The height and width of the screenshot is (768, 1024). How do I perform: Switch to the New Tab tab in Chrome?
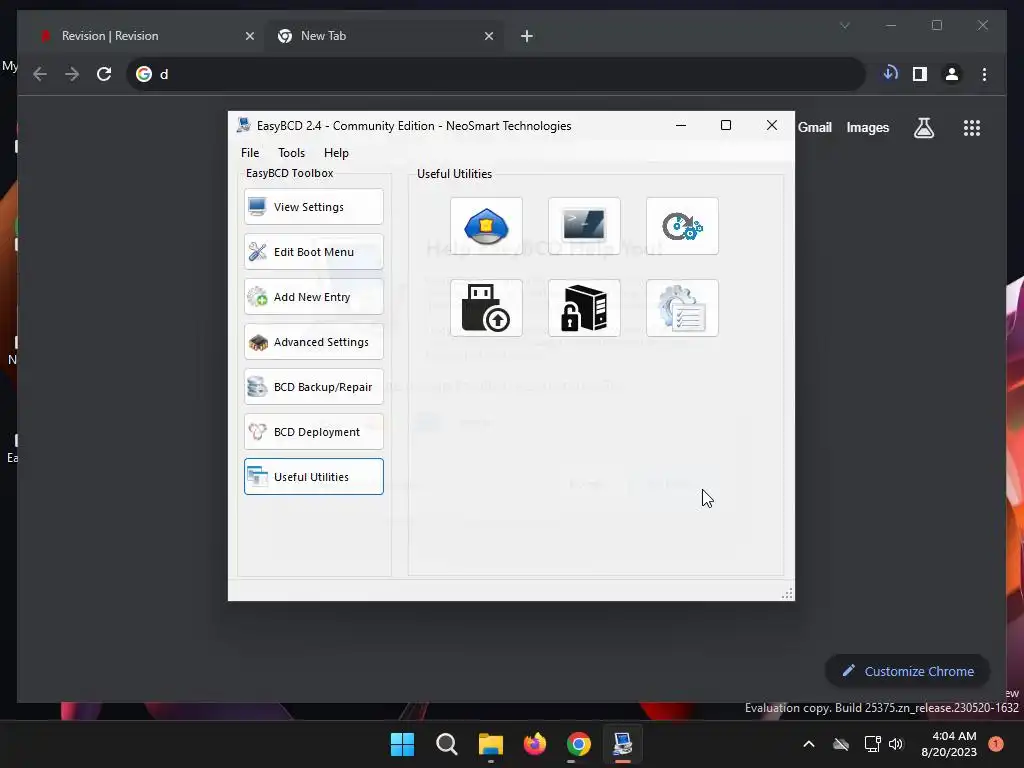pos(385,36)
